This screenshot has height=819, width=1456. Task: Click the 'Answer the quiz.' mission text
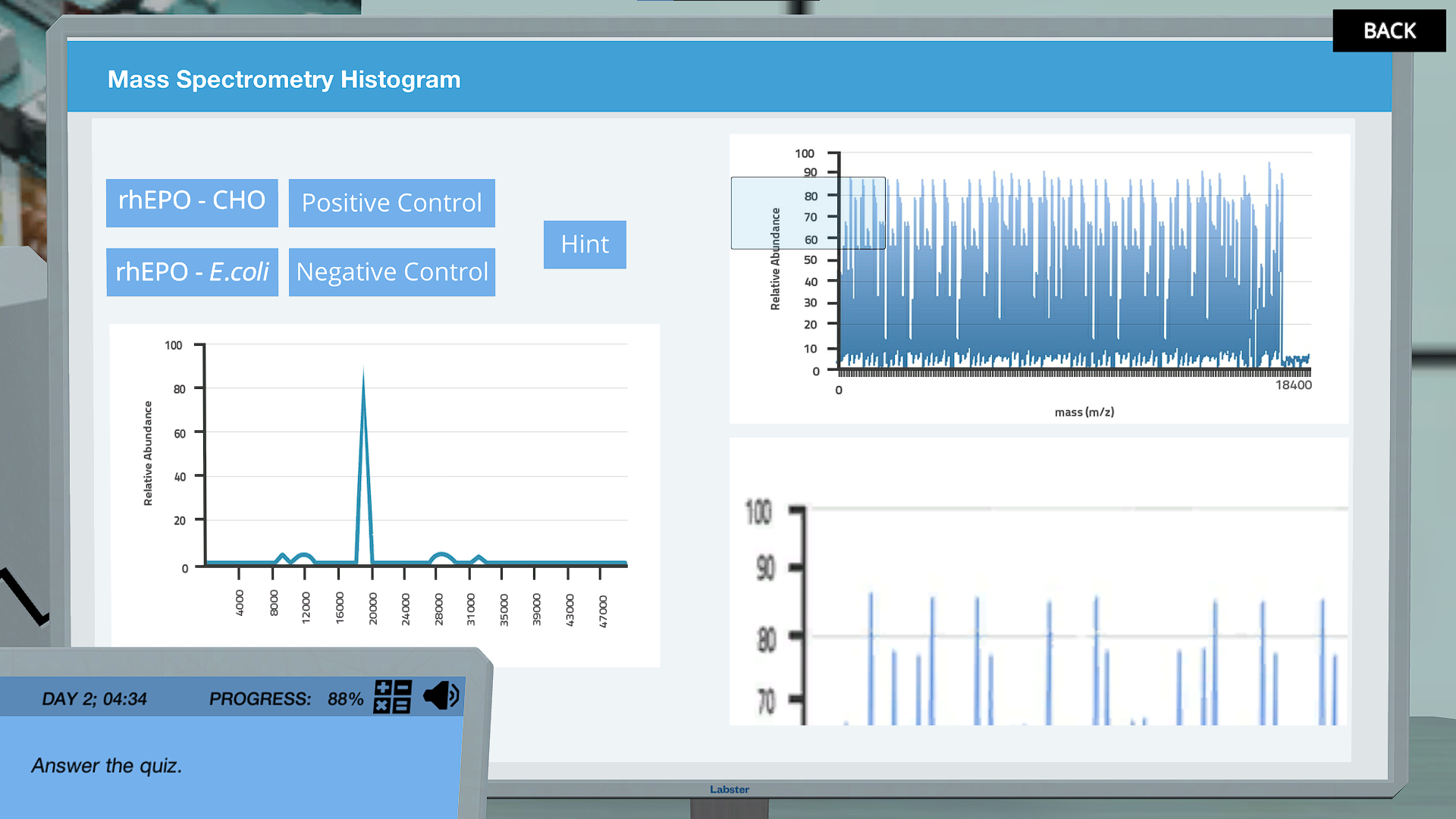click(x=107, y=766)
